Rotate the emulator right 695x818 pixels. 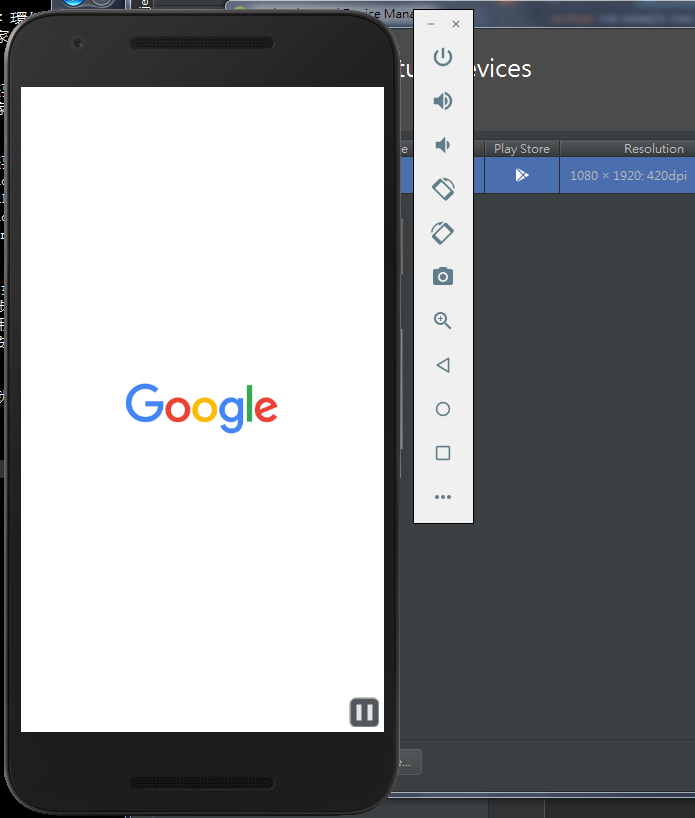click(443, 233)
